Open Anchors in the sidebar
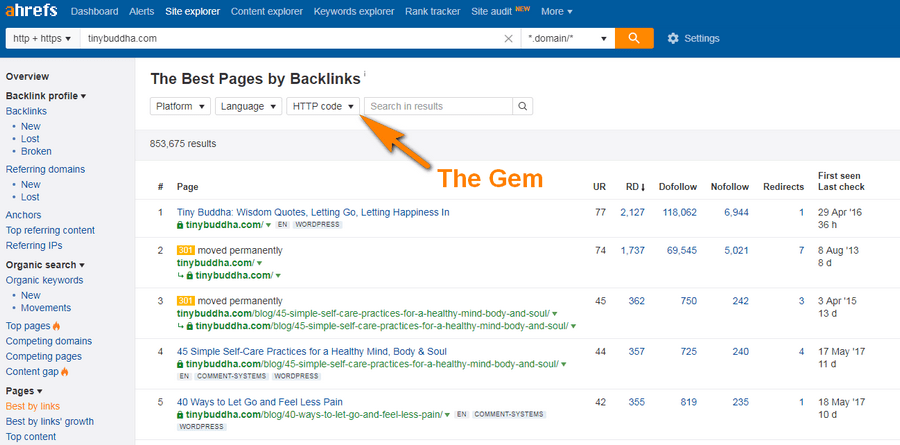Screen dimensions: 900x445 click(24, 215)
